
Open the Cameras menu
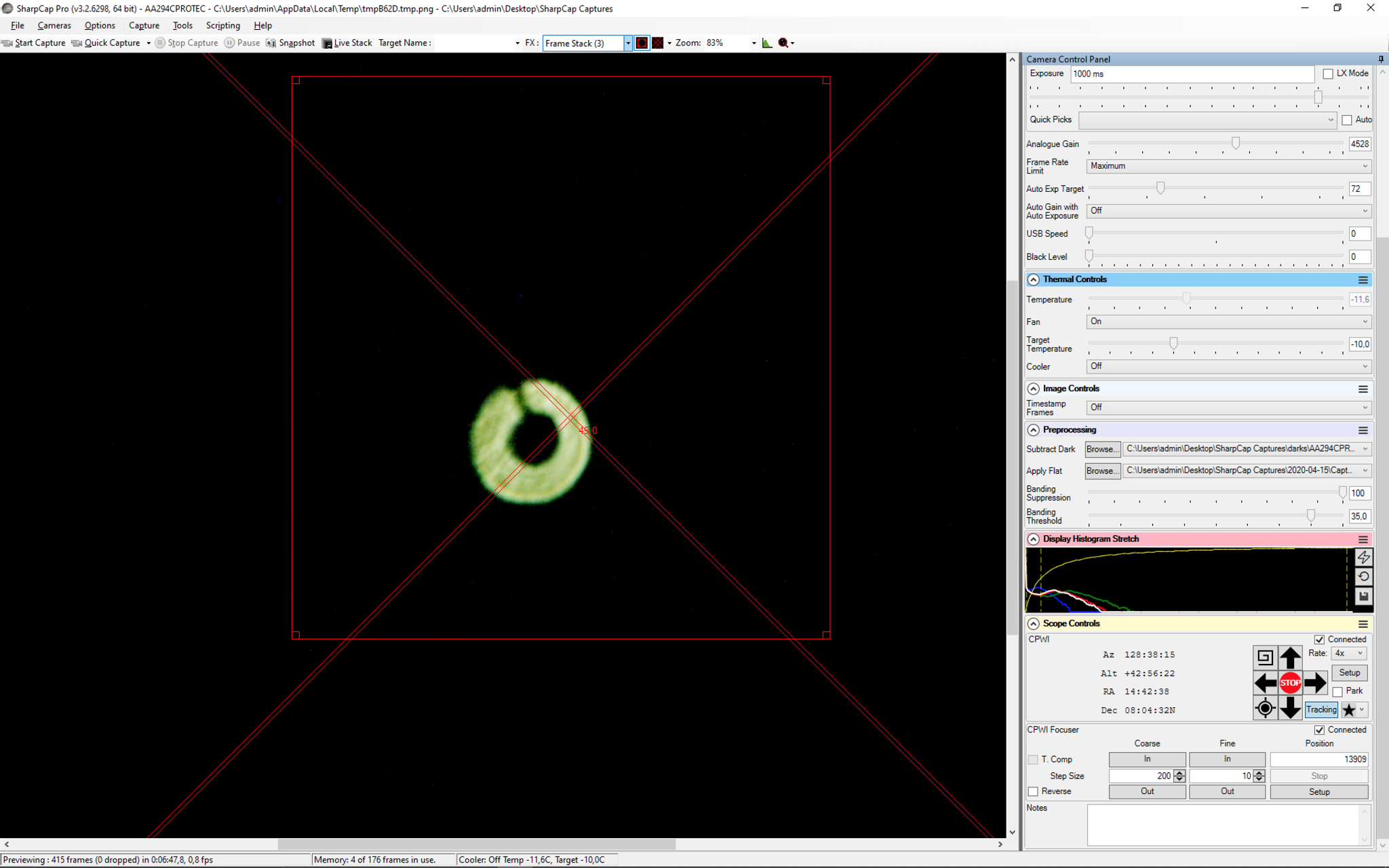click(54, 25)
